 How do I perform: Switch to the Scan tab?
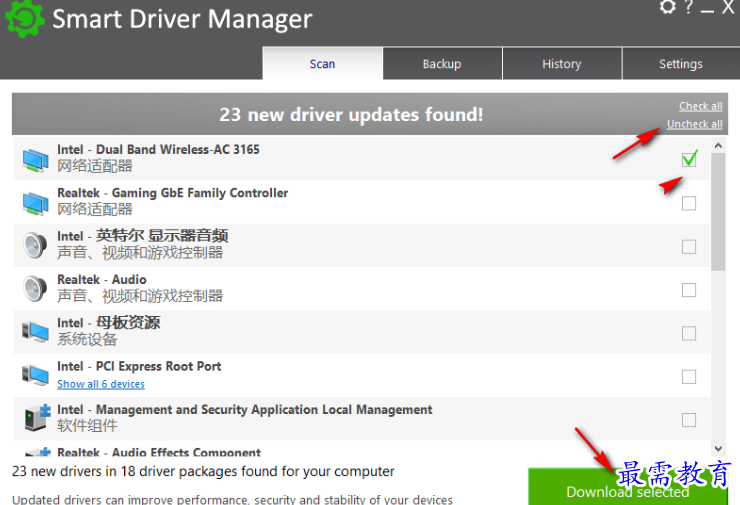pyautogui.click(x=322, y=64)
